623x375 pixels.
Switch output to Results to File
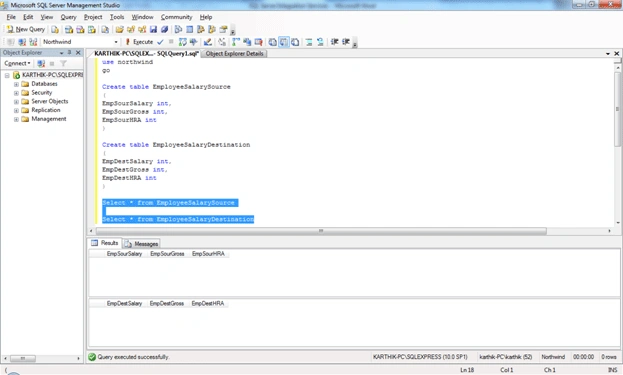pos(295,42)
